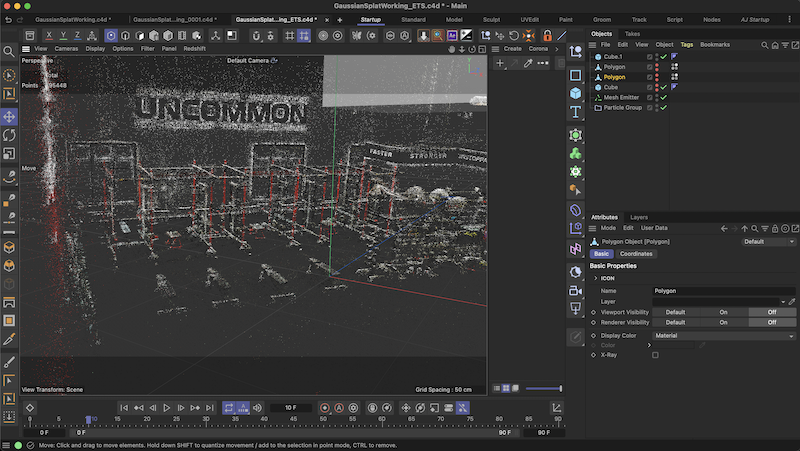Click Objects panel filter icon
800x451 pixels.
tap(785, 45)
